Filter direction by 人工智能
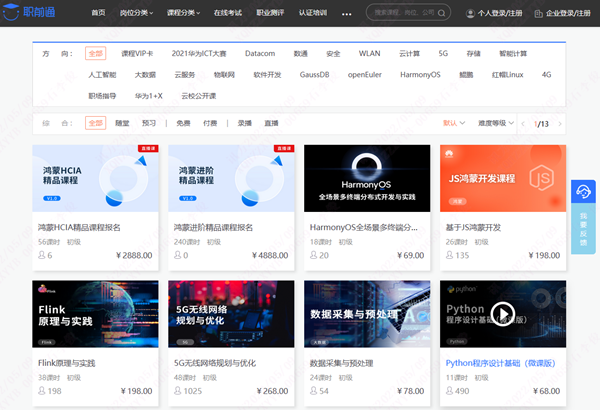The image size is (600, 410). (x=102, y=75)
